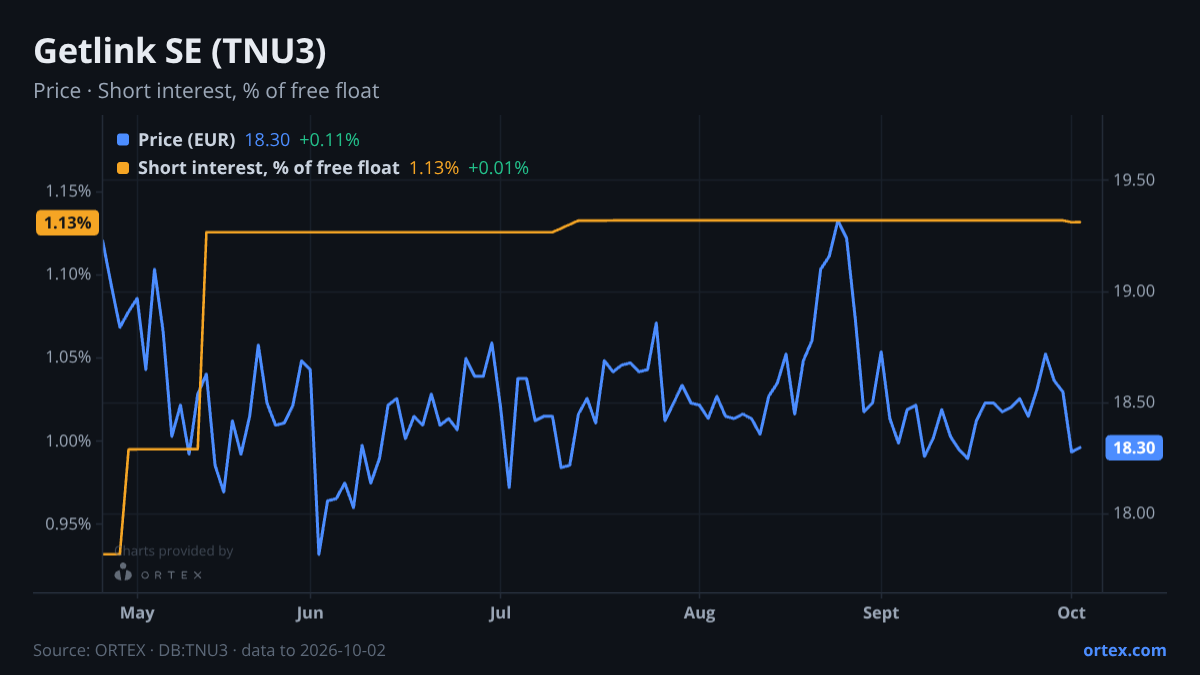1200x675 pixels.
Task: Click the 19.50 right axis label
Action: (x=1132, y=180)
